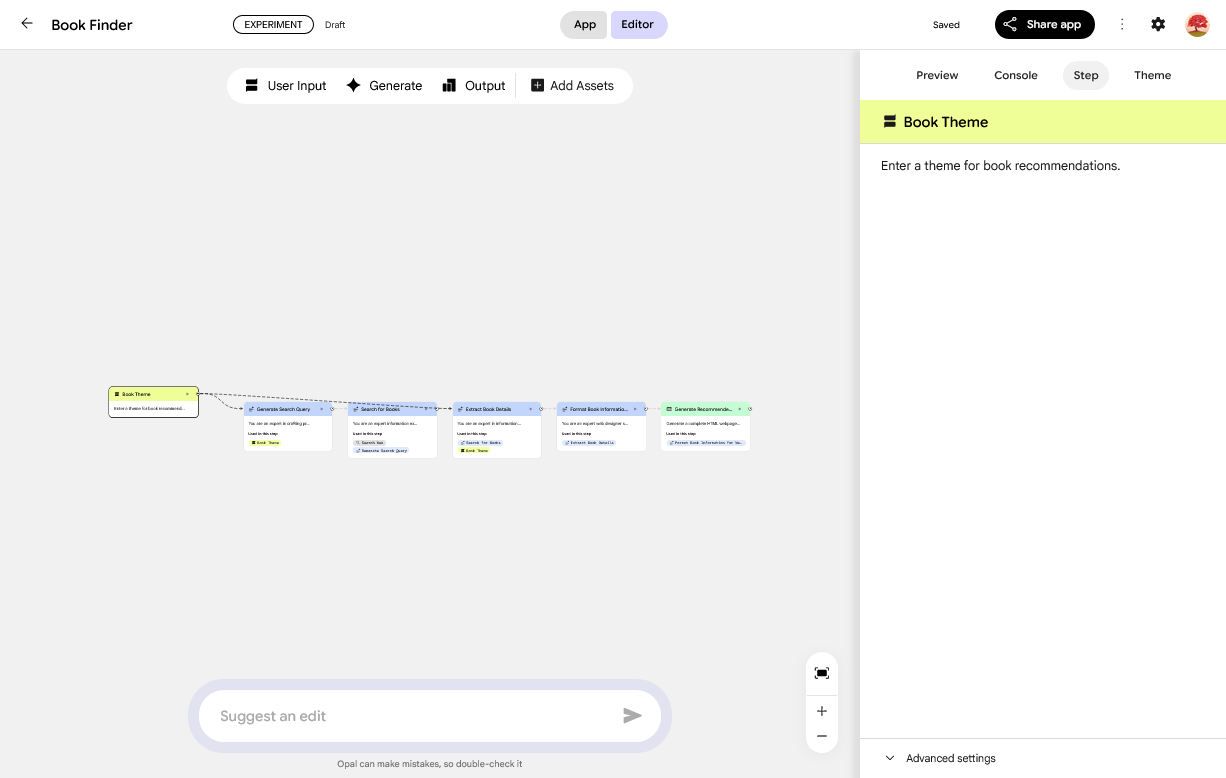
Task: Switch to Editor view
Action: pyautogui.click(x=637, y=25)
